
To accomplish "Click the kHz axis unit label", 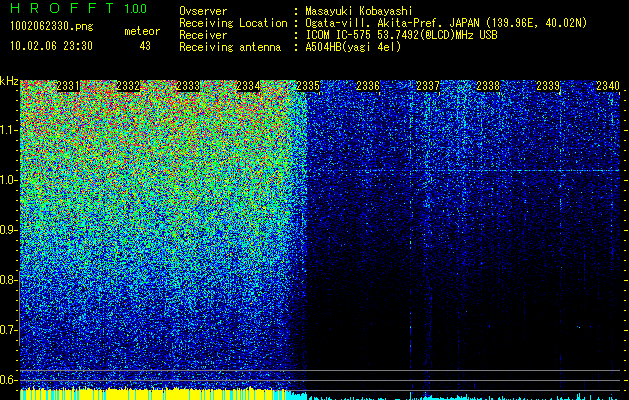I will coord(9,81).
